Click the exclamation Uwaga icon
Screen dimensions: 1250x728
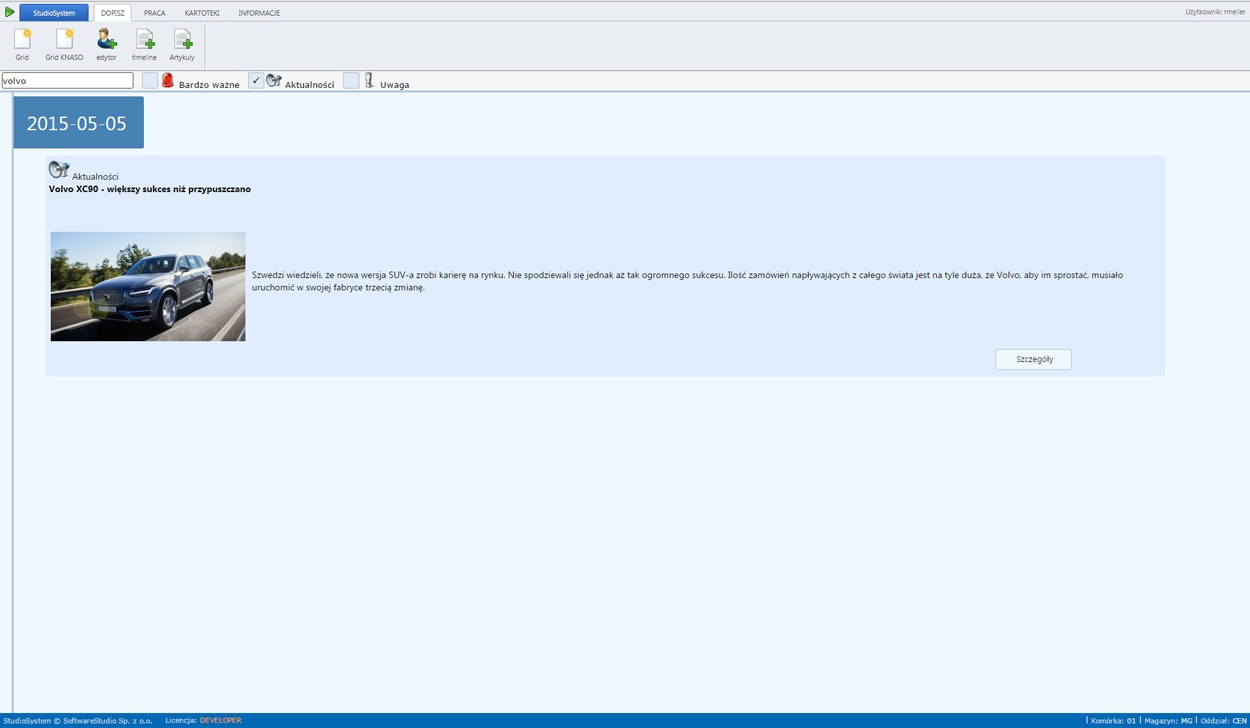(369, 81)
